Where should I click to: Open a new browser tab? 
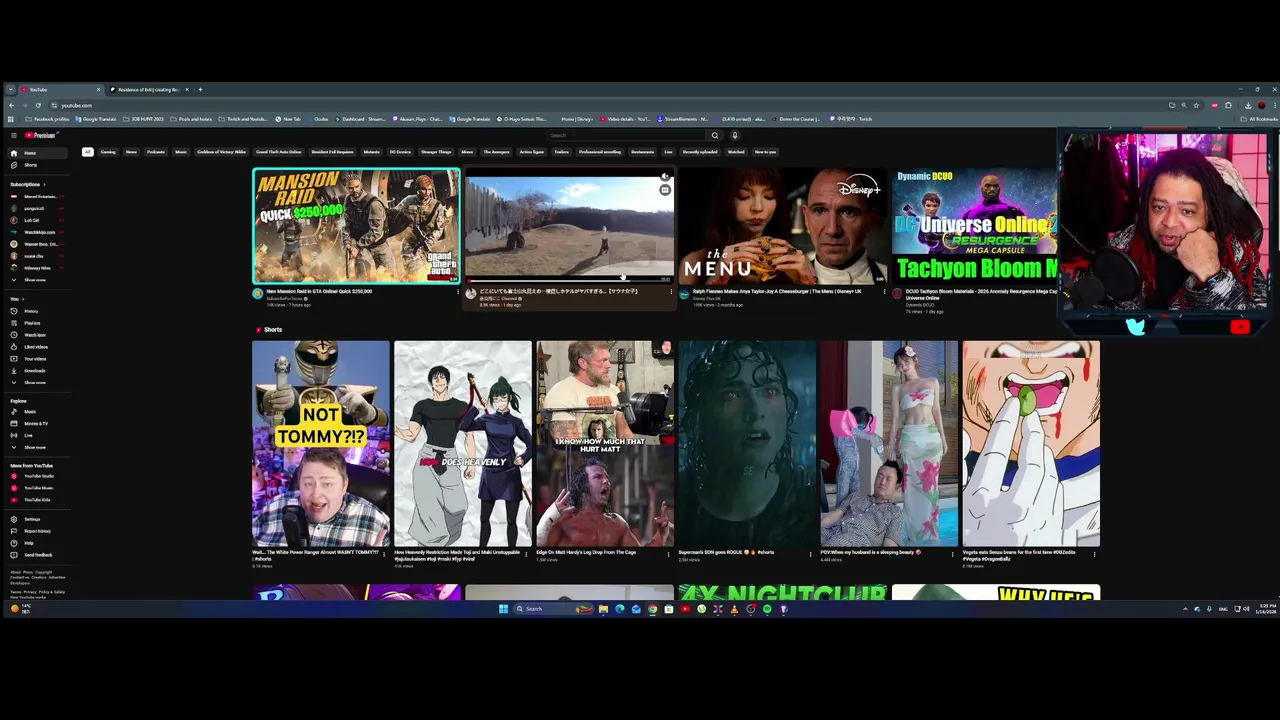tap(200, 90)
